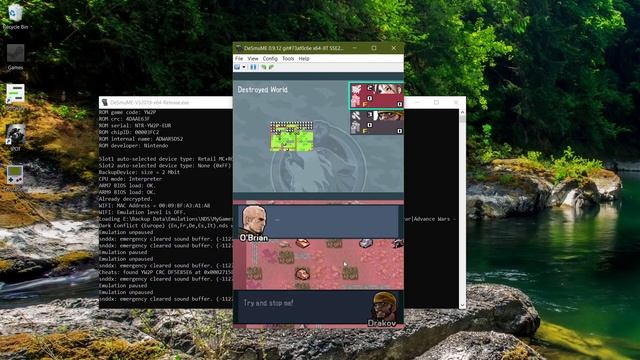Image resolution: width=640 pixels, height=360 pixels.
Task: Click the green minimap on the top screen
Action: pyautogui.click(x=291, y=136)
